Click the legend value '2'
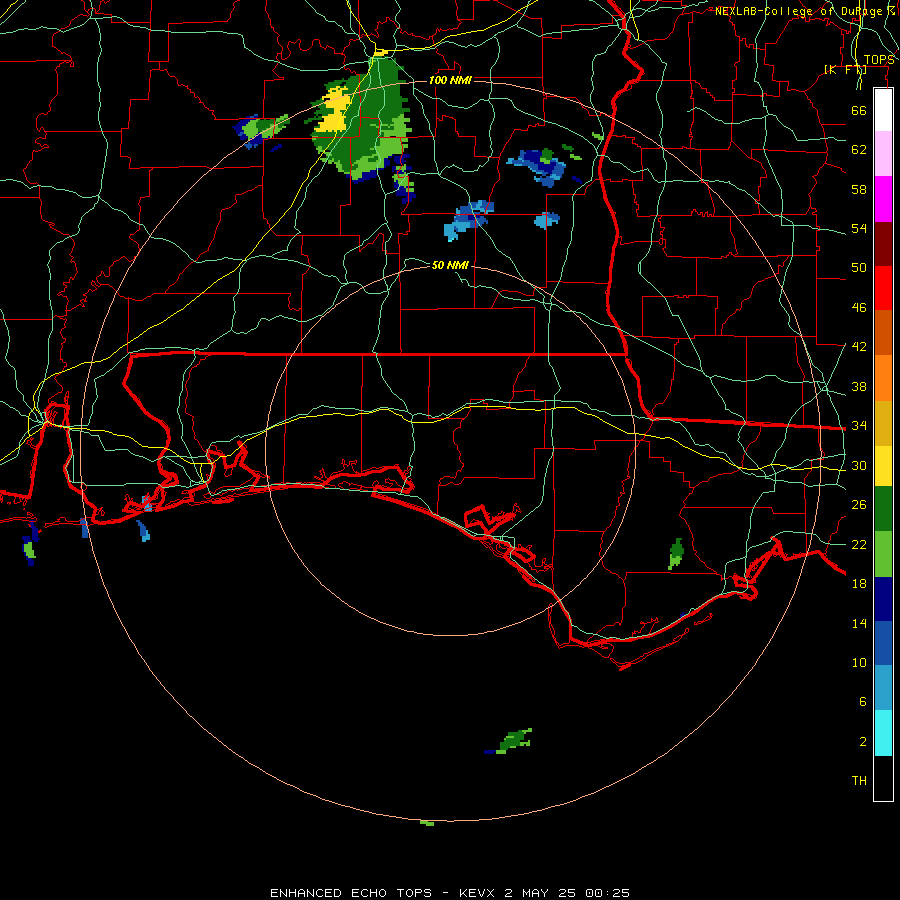The height and width of the screenshot is (900, 900). 862,741
